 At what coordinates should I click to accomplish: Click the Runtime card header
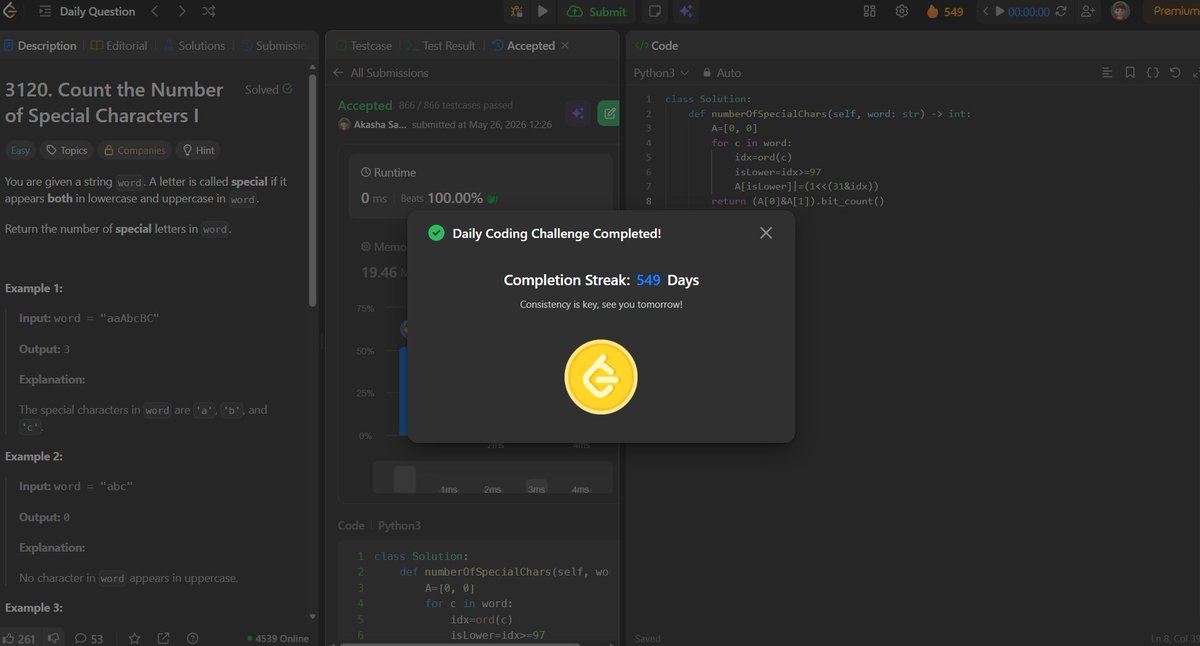point(388,172)
